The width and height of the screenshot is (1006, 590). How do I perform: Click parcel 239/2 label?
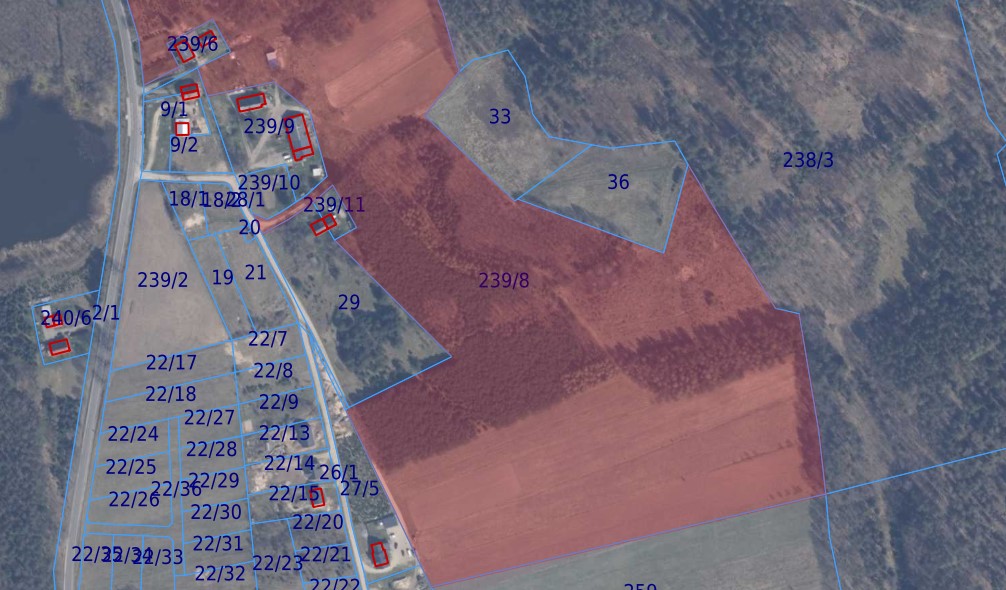[x=162, y=280]
